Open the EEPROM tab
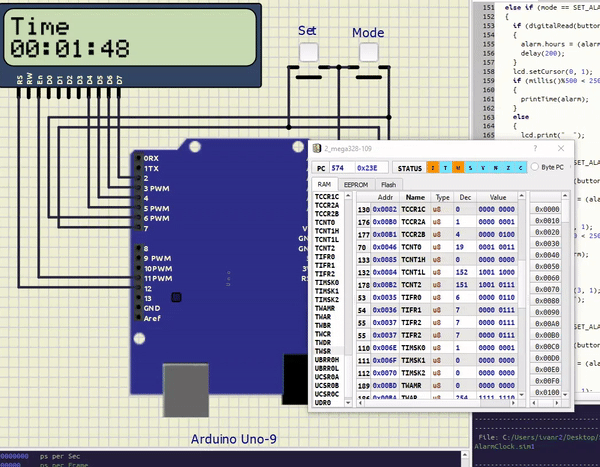Viewport: 600px width, 467px height. [355, 185]
